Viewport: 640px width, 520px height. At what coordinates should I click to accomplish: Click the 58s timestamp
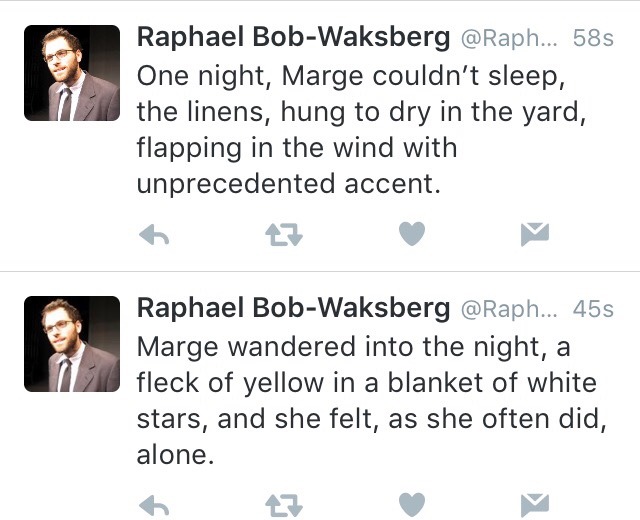pyautogui.click(x=593, y=39)
